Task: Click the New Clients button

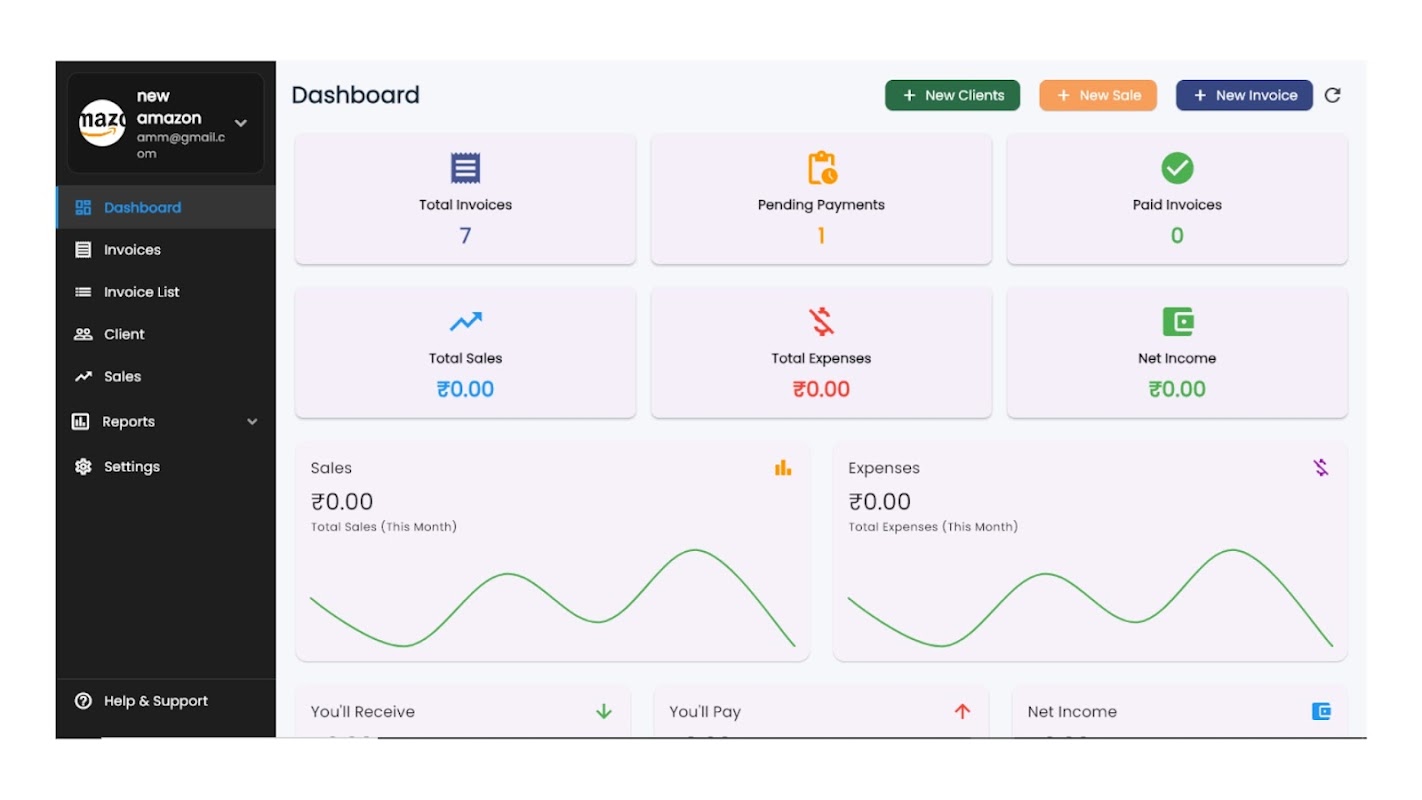Action: pos(952,95)
